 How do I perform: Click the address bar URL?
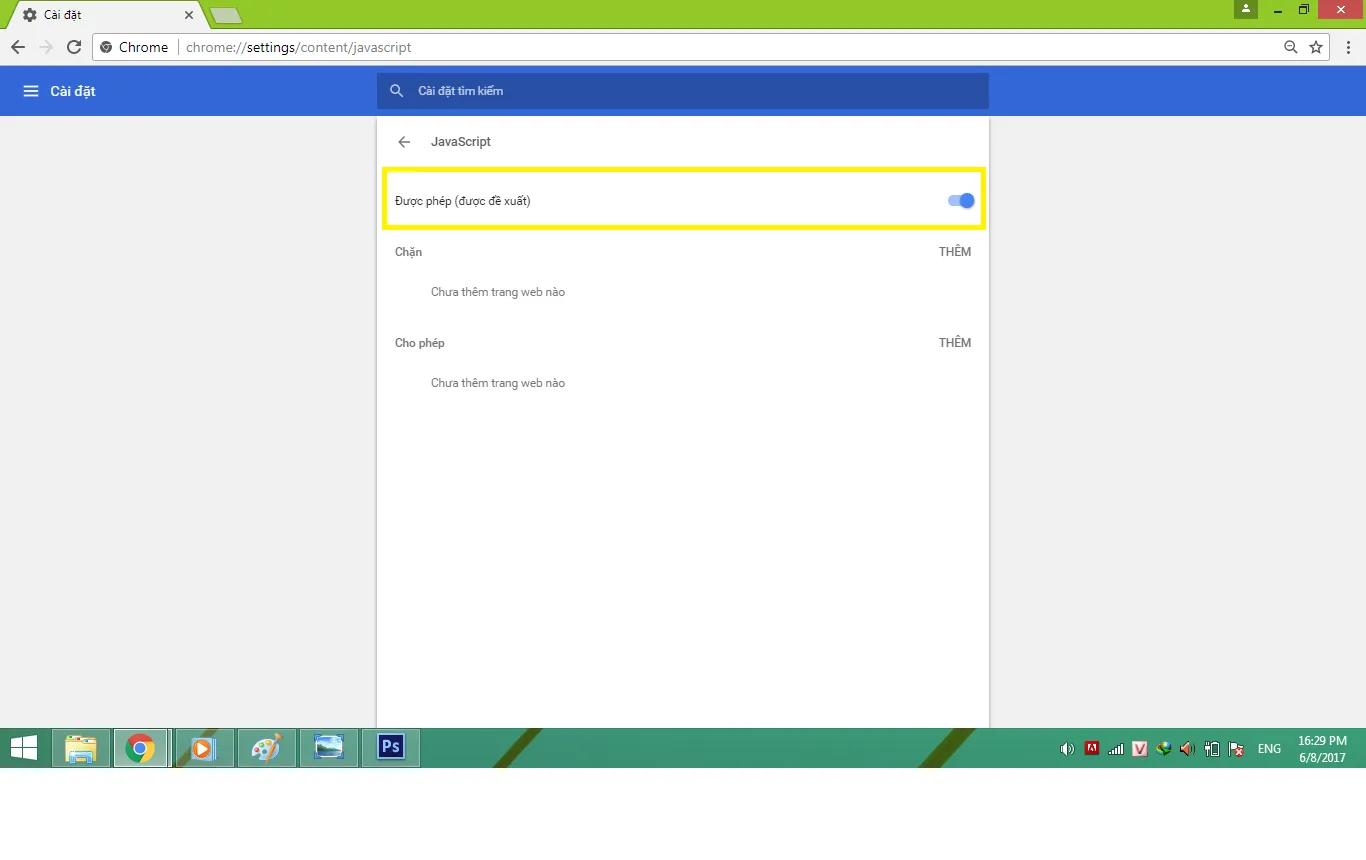pyautogui.click(x=298, y=47)
